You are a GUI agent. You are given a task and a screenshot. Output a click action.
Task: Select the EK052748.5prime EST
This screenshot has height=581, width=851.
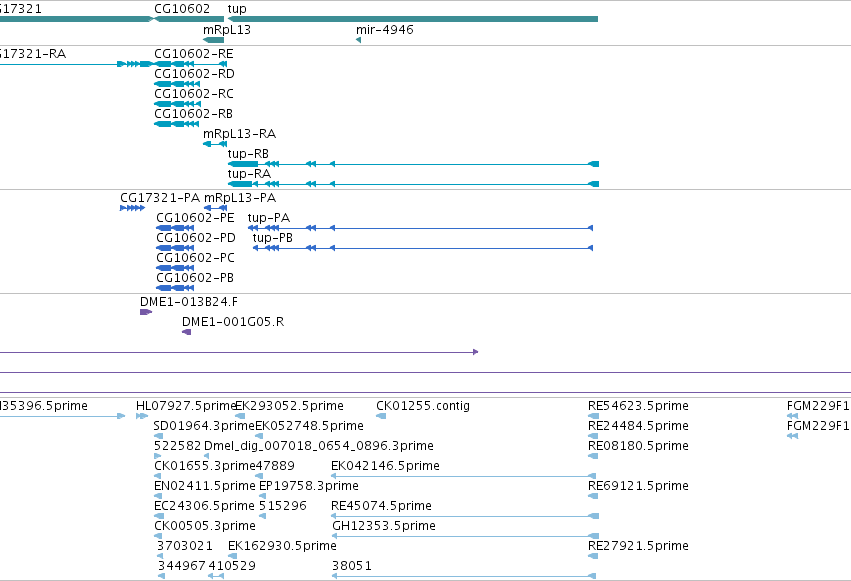[x=259, y=436]
